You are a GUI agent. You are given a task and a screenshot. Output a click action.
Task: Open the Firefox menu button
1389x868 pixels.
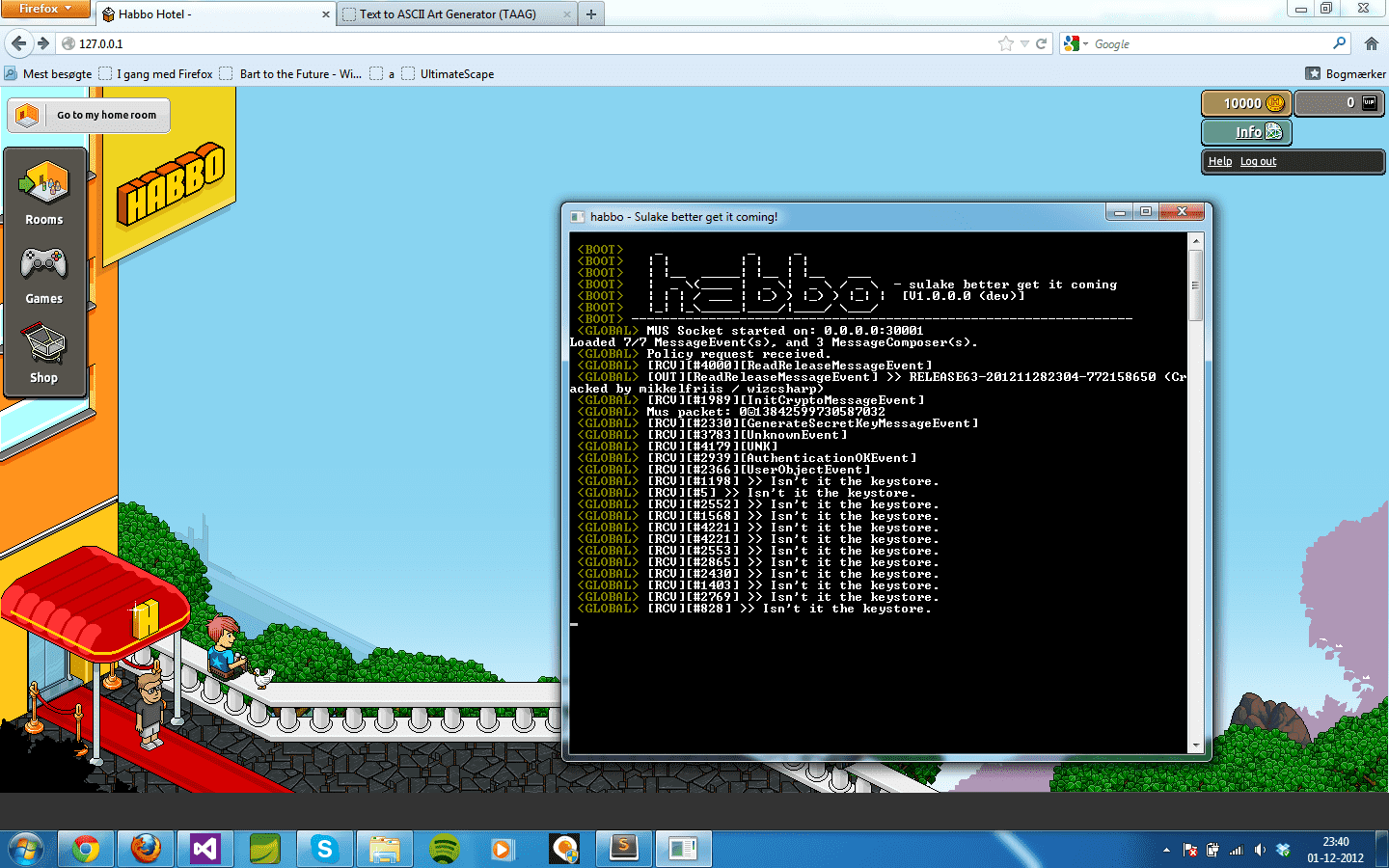[x=45, y=9]
